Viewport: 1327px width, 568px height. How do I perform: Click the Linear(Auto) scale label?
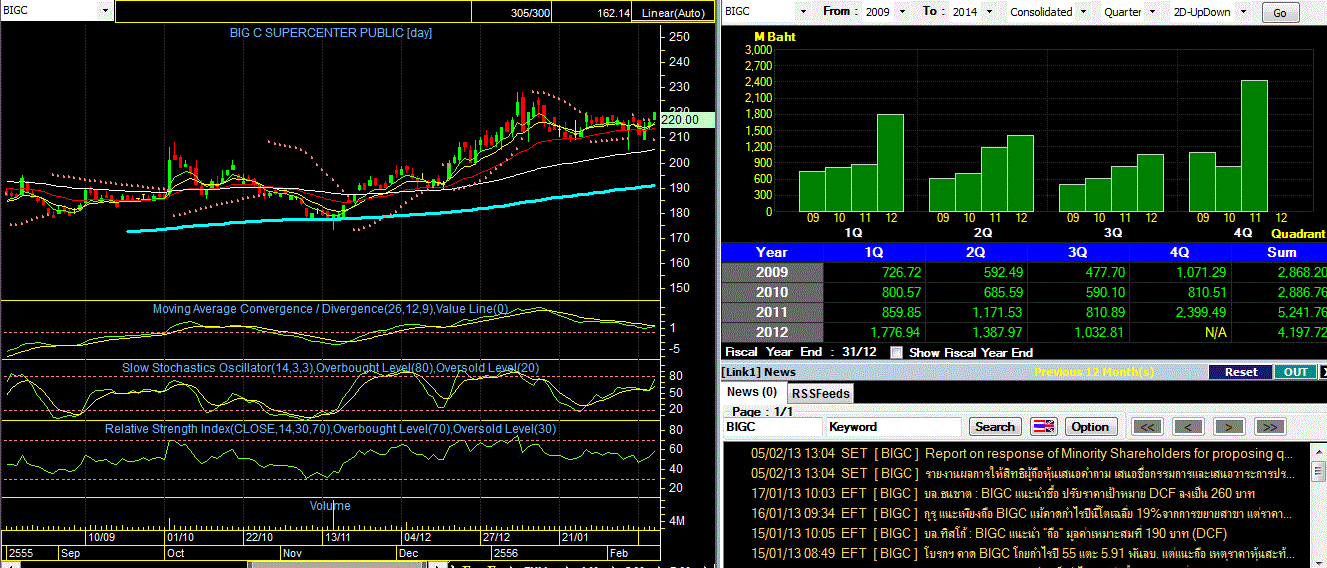click(674, 13)
